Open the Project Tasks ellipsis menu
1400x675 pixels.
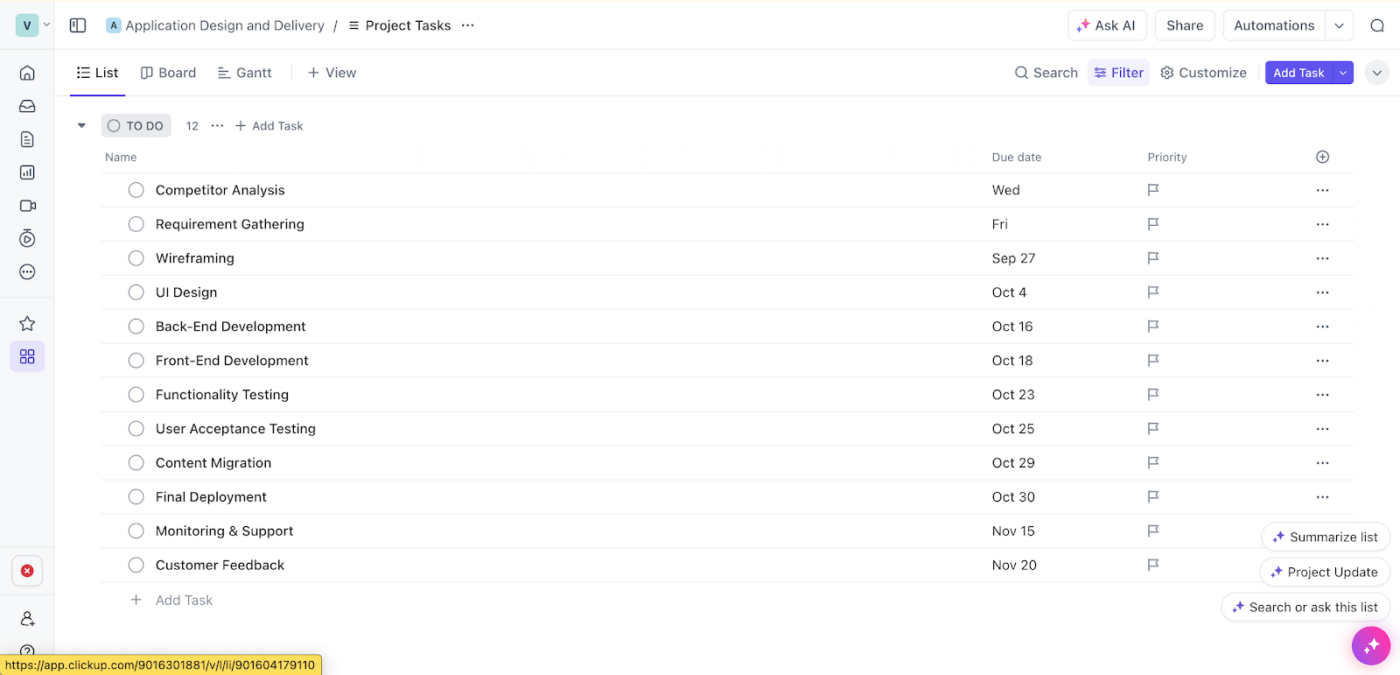tap(467, 25)
